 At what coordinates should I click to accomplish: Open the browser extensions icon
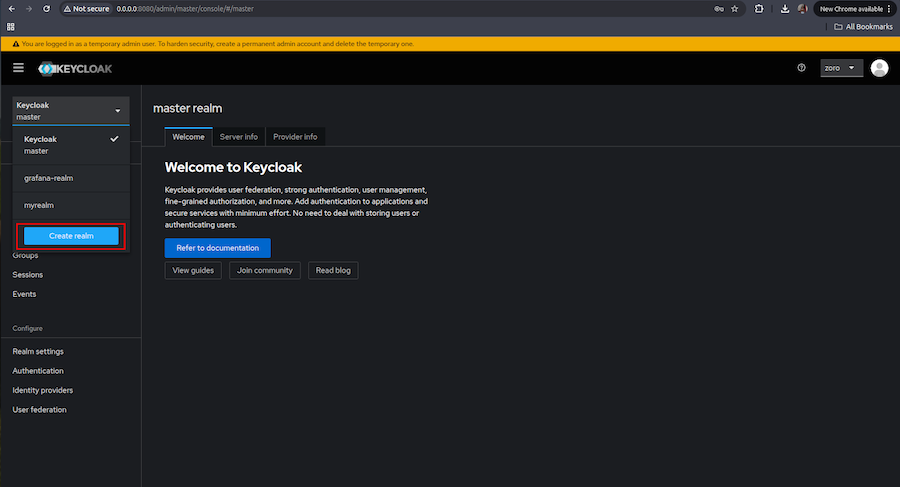click(759, 9)
